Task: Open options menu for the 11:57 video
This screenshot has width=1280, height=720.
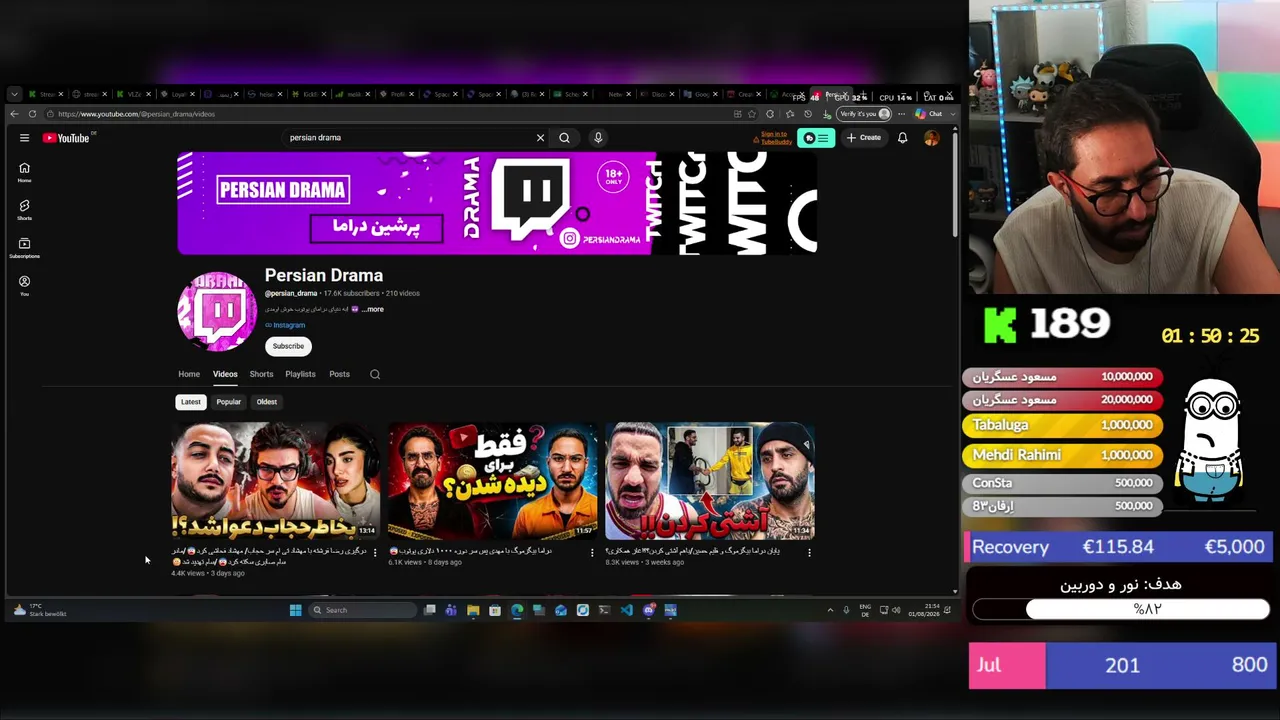Action: 592,552
